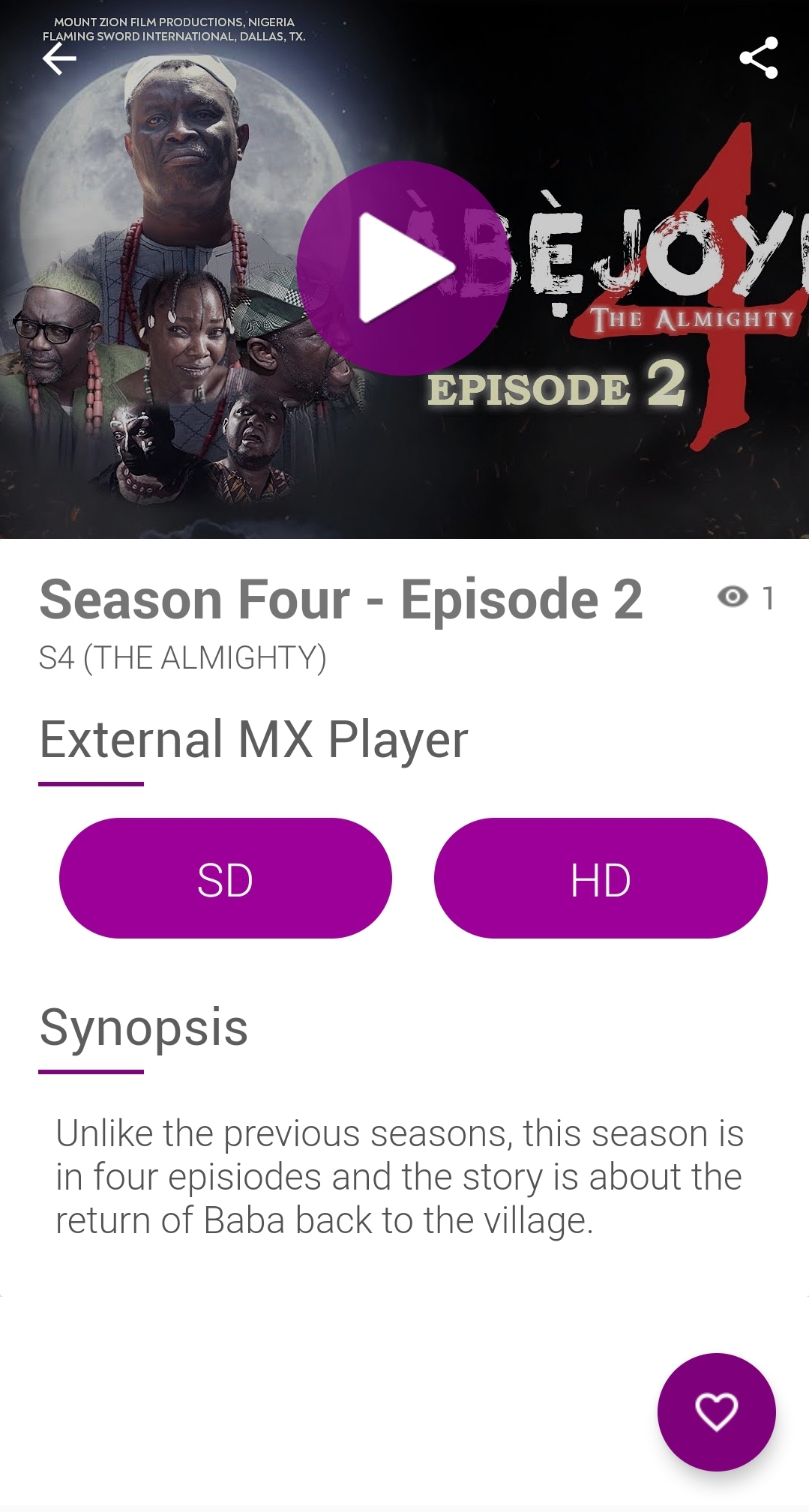Screen dimensions: 809x1512
Task: Tap the EPISODE 2 text on the poster
Action: tap(556, 385)
